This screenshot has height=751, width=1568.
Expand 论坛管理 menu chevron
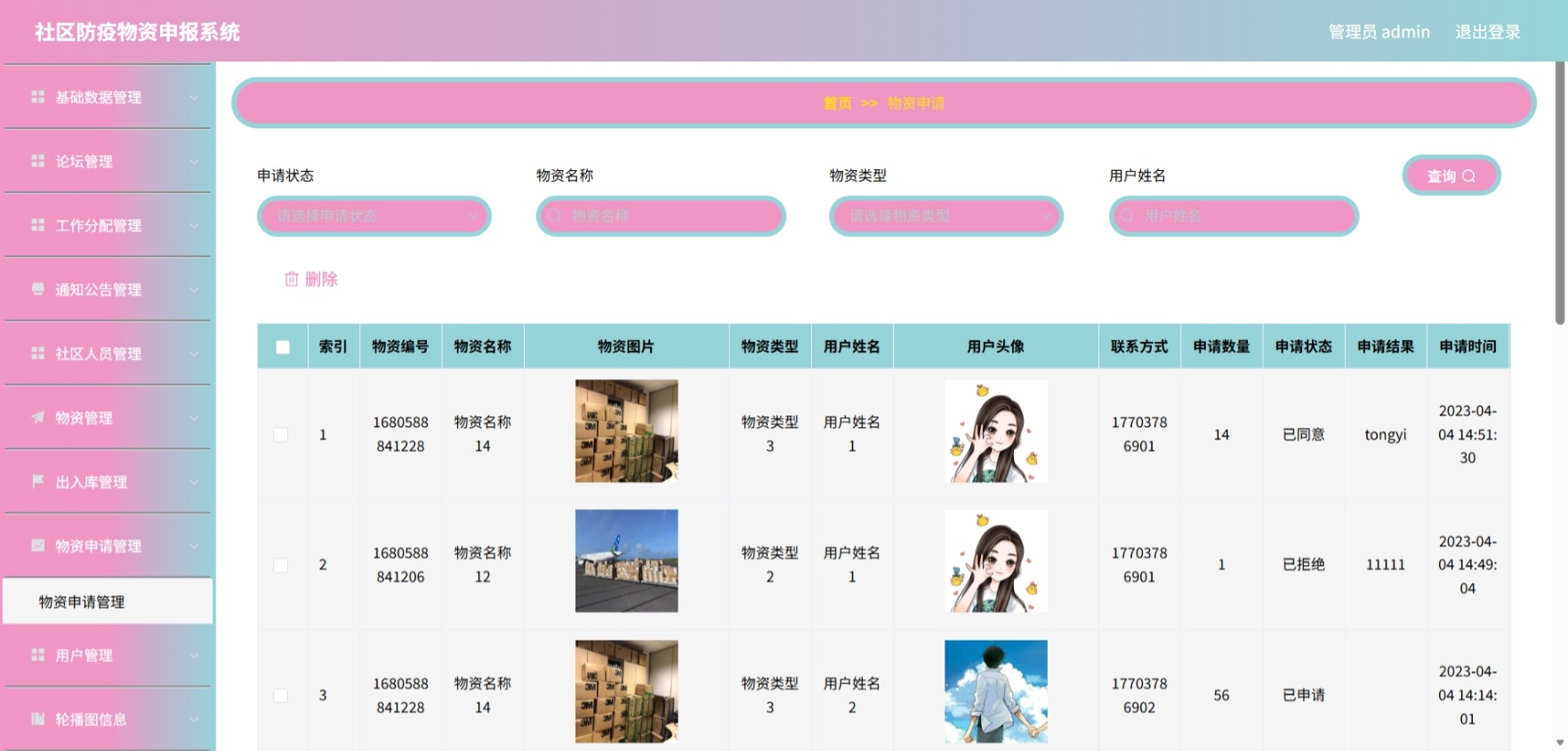click(x=194, y=161)
